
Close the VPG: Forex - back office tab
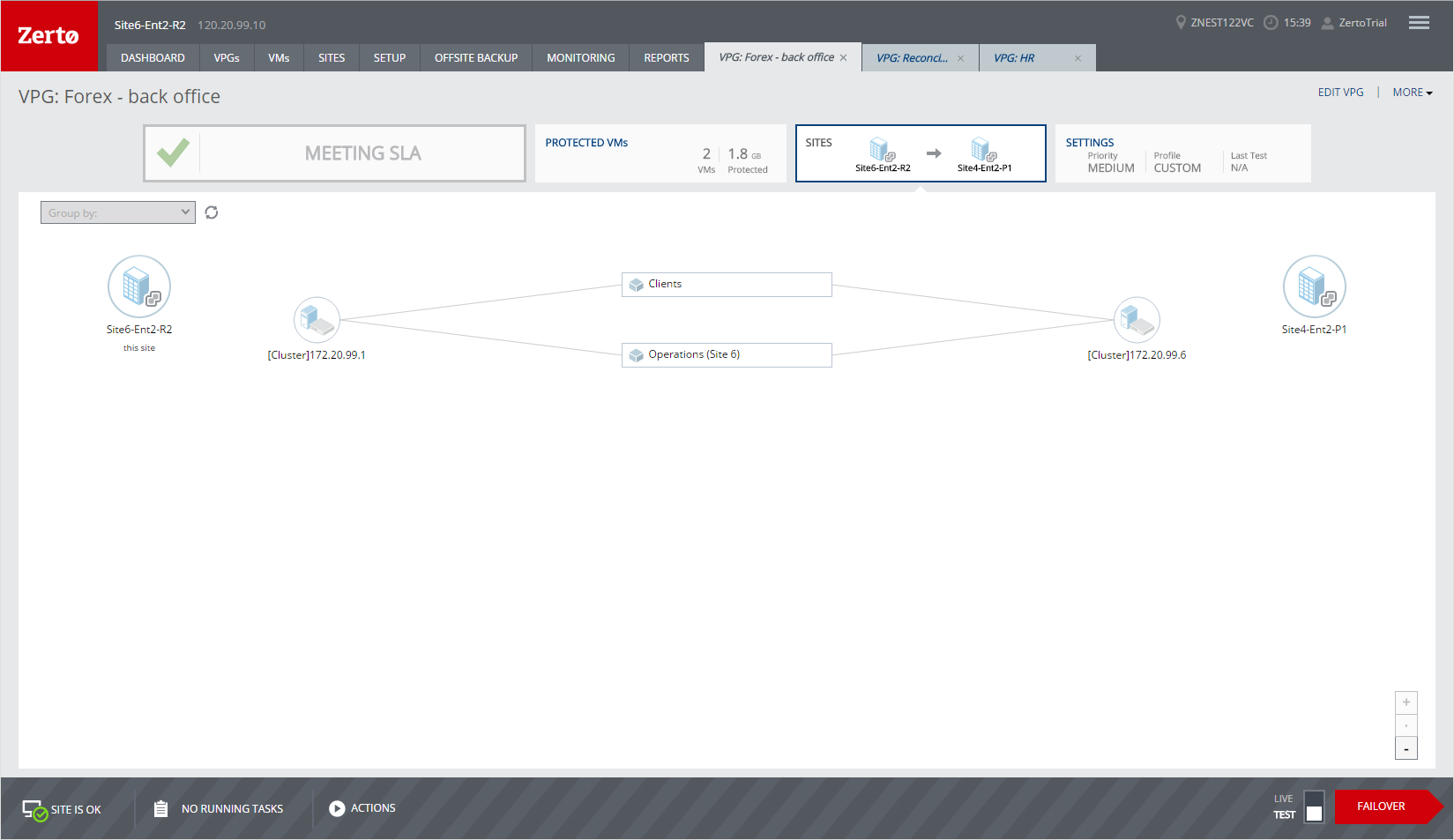tap(843, 58)
